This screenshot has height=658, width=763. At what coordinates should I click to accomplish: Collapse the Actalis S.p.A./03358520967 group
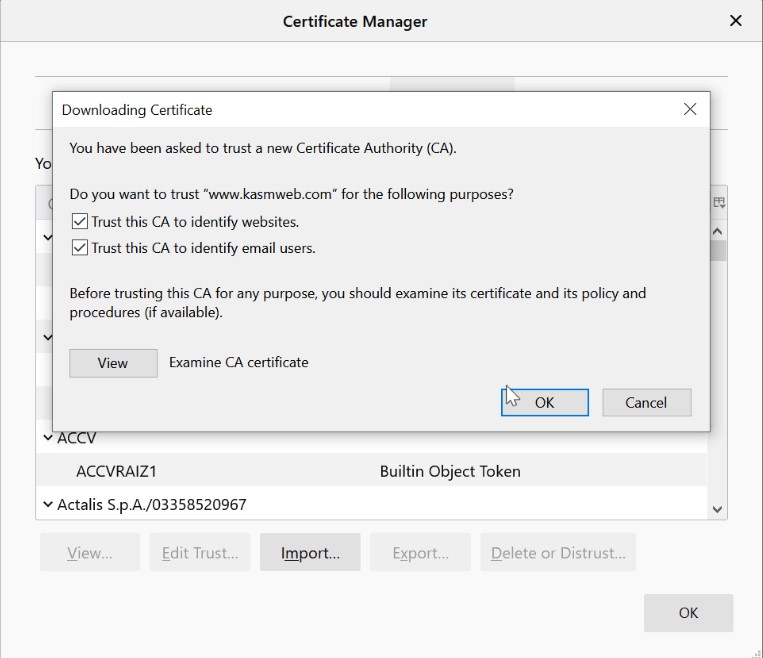click(x=47, y=505)
